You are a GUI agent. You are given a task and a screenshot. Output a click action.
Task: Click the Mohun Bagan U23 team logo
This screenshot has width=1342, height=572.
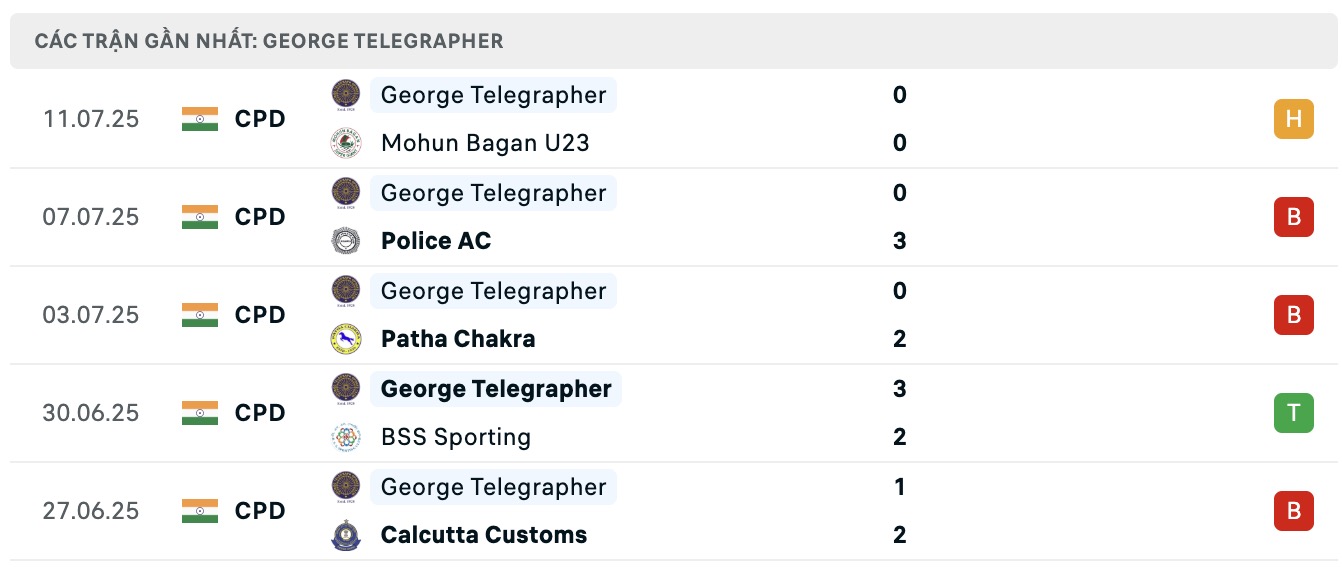click(346, 143)
